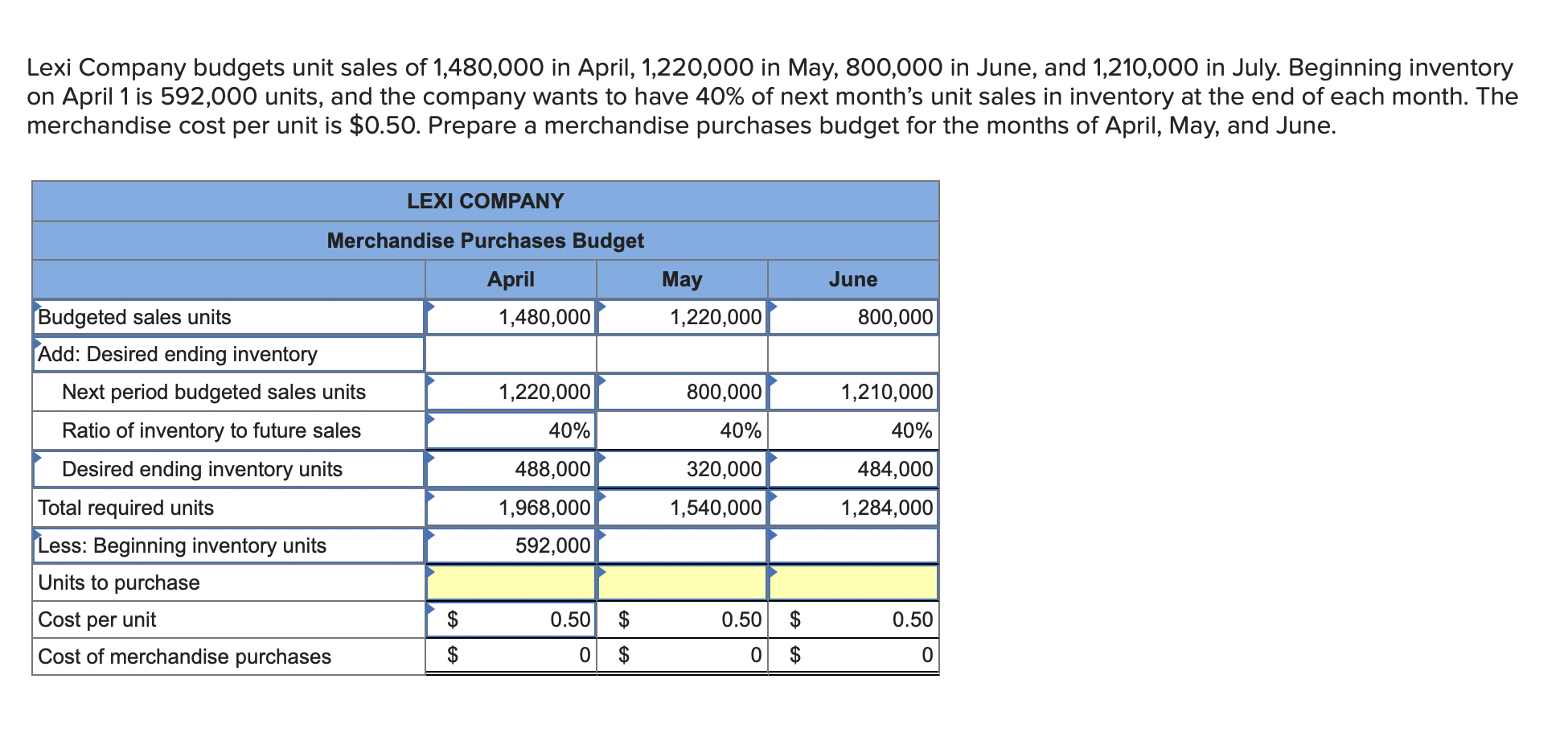The width and height of the screenshot is (1568, 749).
Task: Select the 'April' column header
Action: coord(512,279)
